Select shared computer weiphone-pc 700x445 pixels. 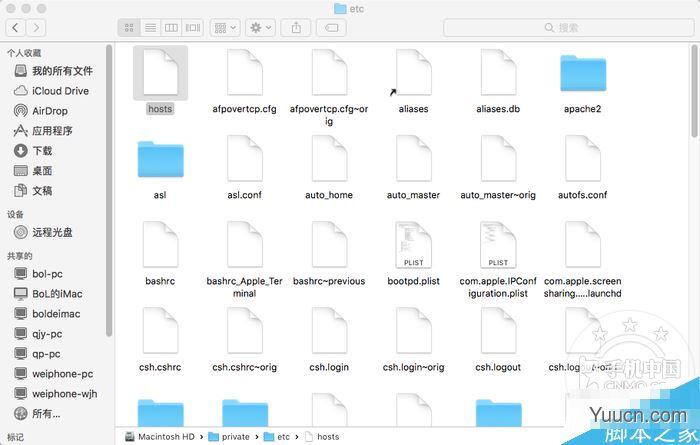54,374
